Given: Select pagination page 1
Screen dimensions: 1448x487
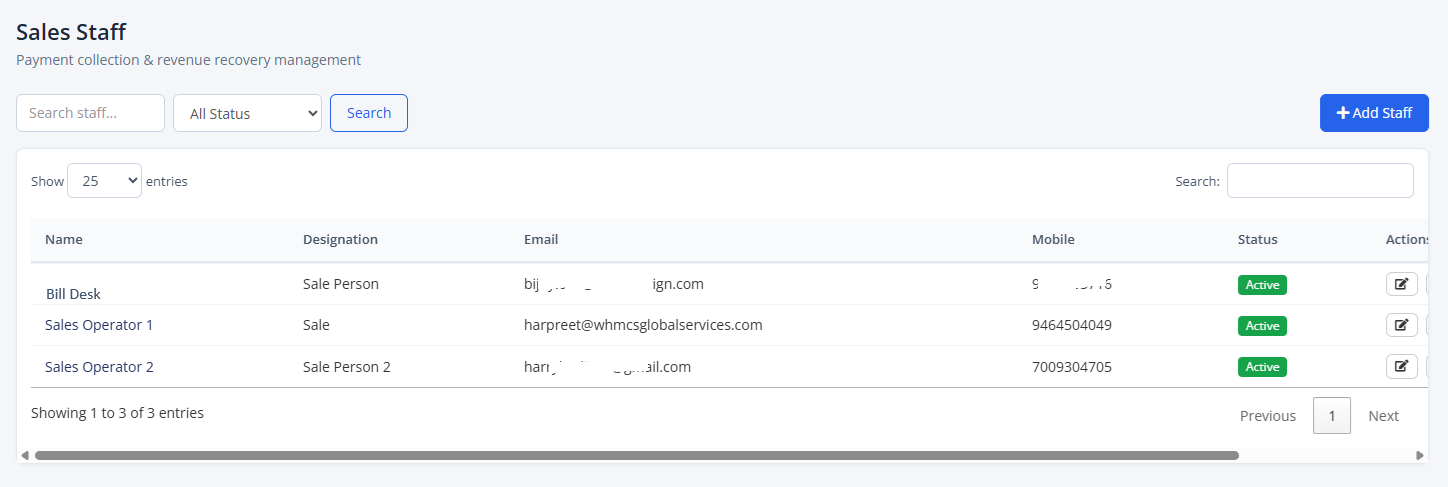Looking at the screenshot, I should pos(1332,416).
